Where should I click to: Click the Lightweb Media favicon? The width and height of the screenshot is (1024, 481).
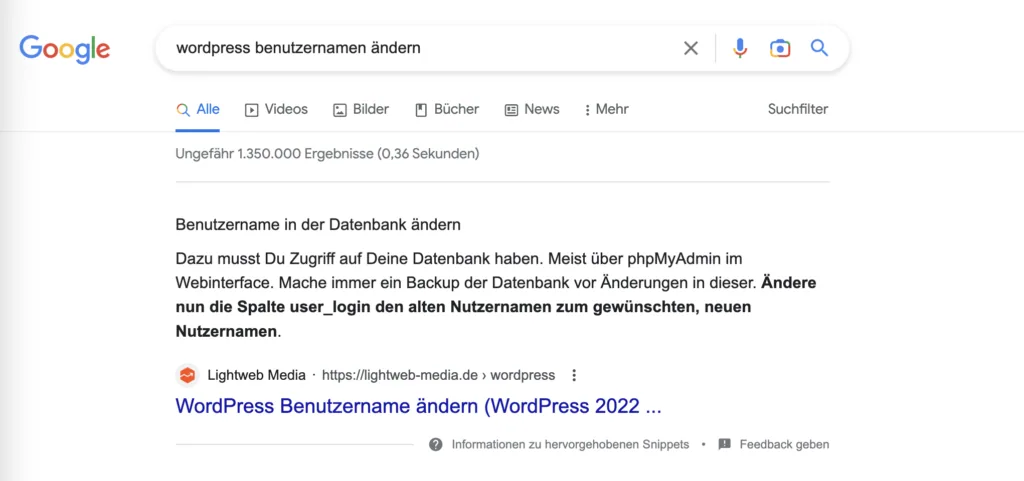tap(187, 375)
